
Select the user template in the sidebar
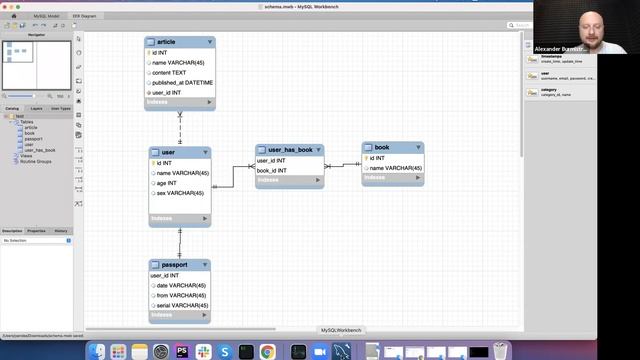click(x=560, y=76)
